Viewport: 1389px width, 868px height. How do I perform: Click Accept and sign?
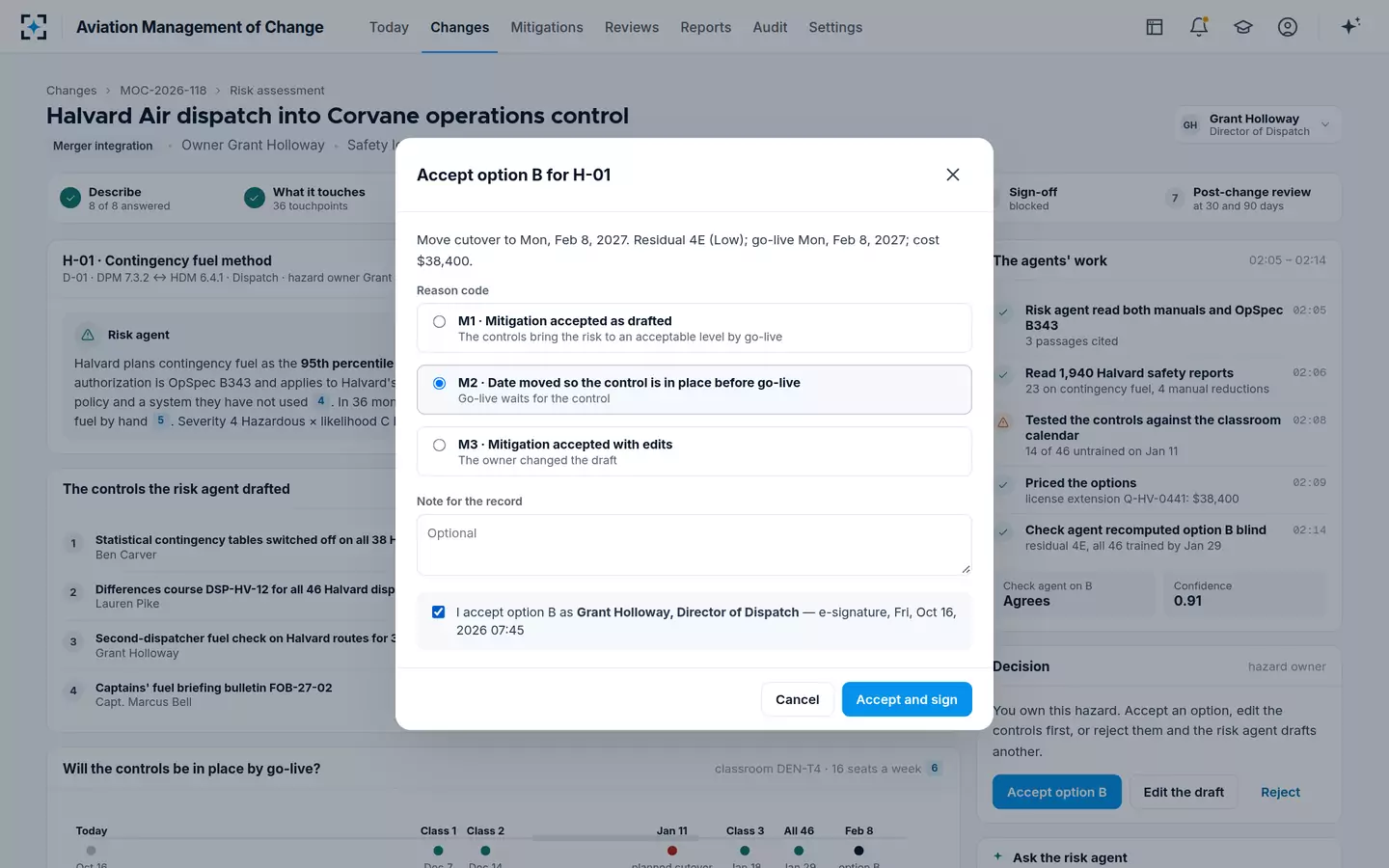(x=907, y=699)
